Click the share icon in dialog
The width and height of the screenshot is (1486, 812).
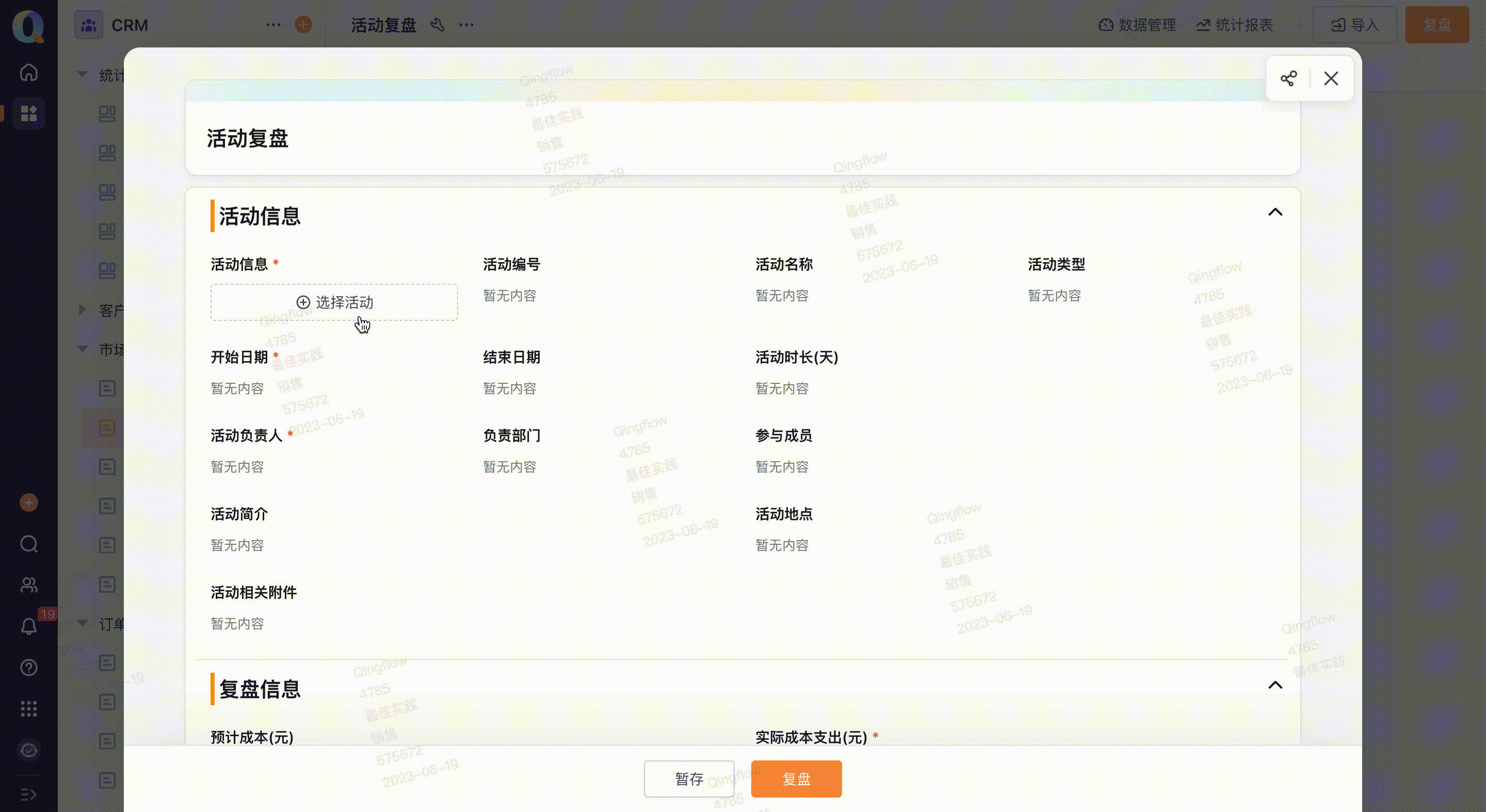point(1289,78)
